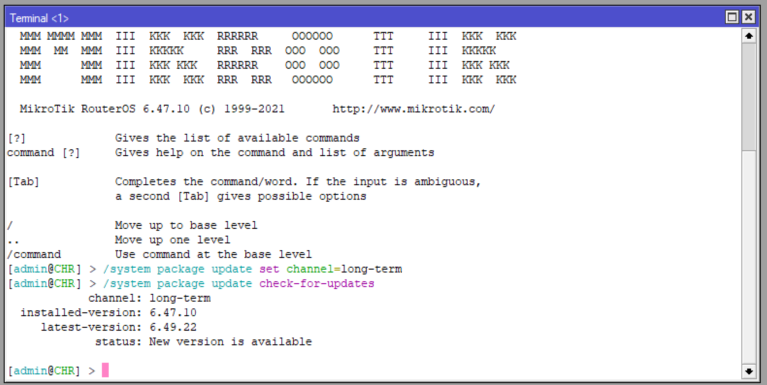The height and width of the screenshot is (385, 767).
Task: Click the '/command' help entry
Action: (x=34, y=255)
